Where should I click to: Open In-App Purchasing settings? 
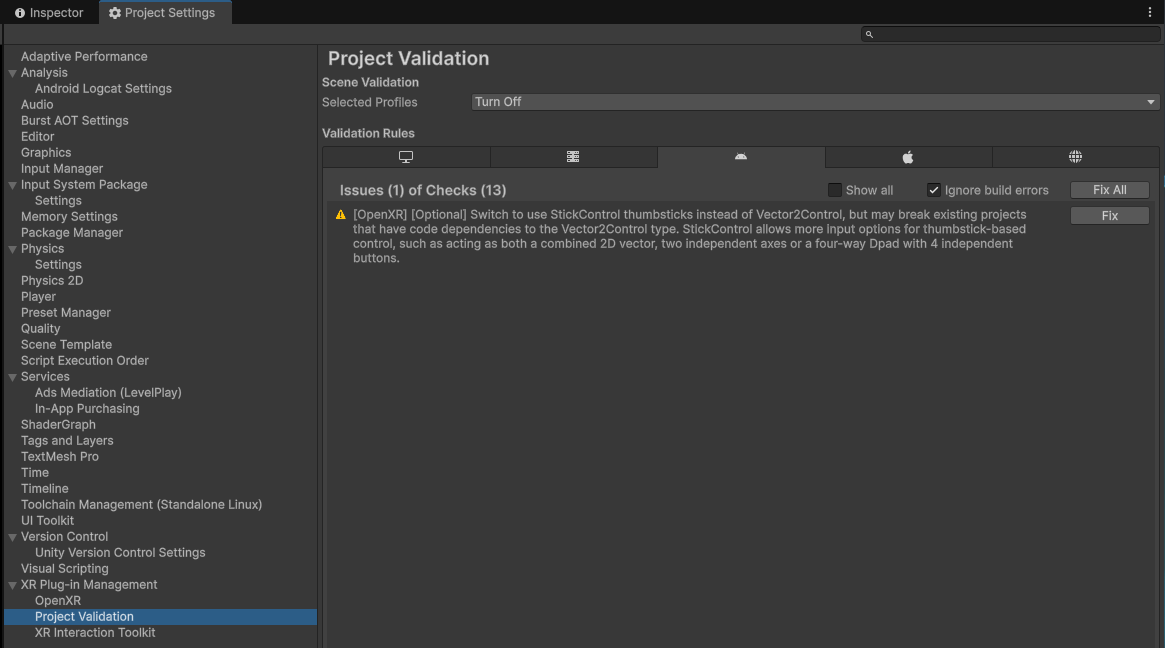pos(87,409)
